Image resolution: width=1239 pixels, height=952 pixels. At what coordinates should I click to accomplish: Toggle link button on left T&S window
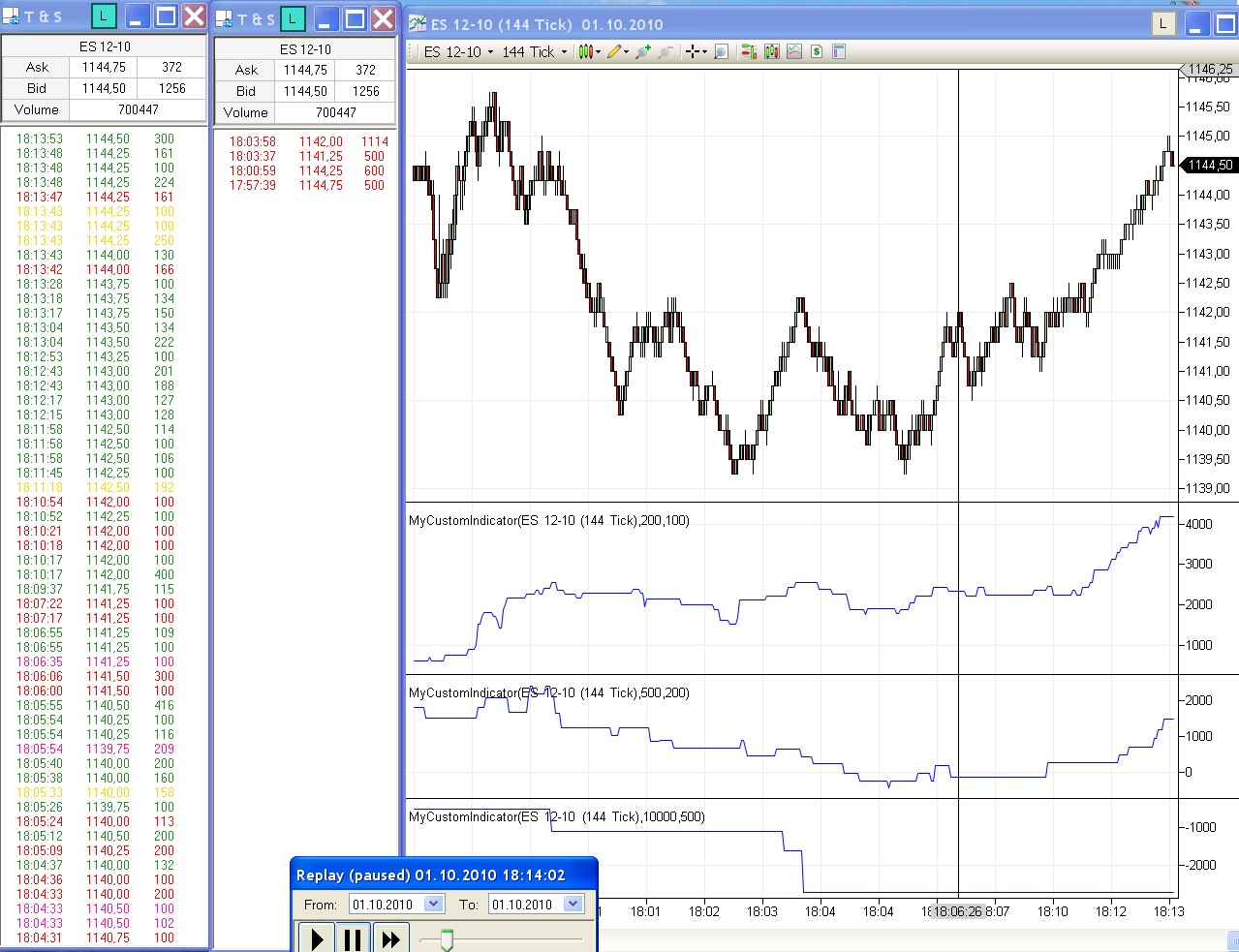click(x=104, y=15)
